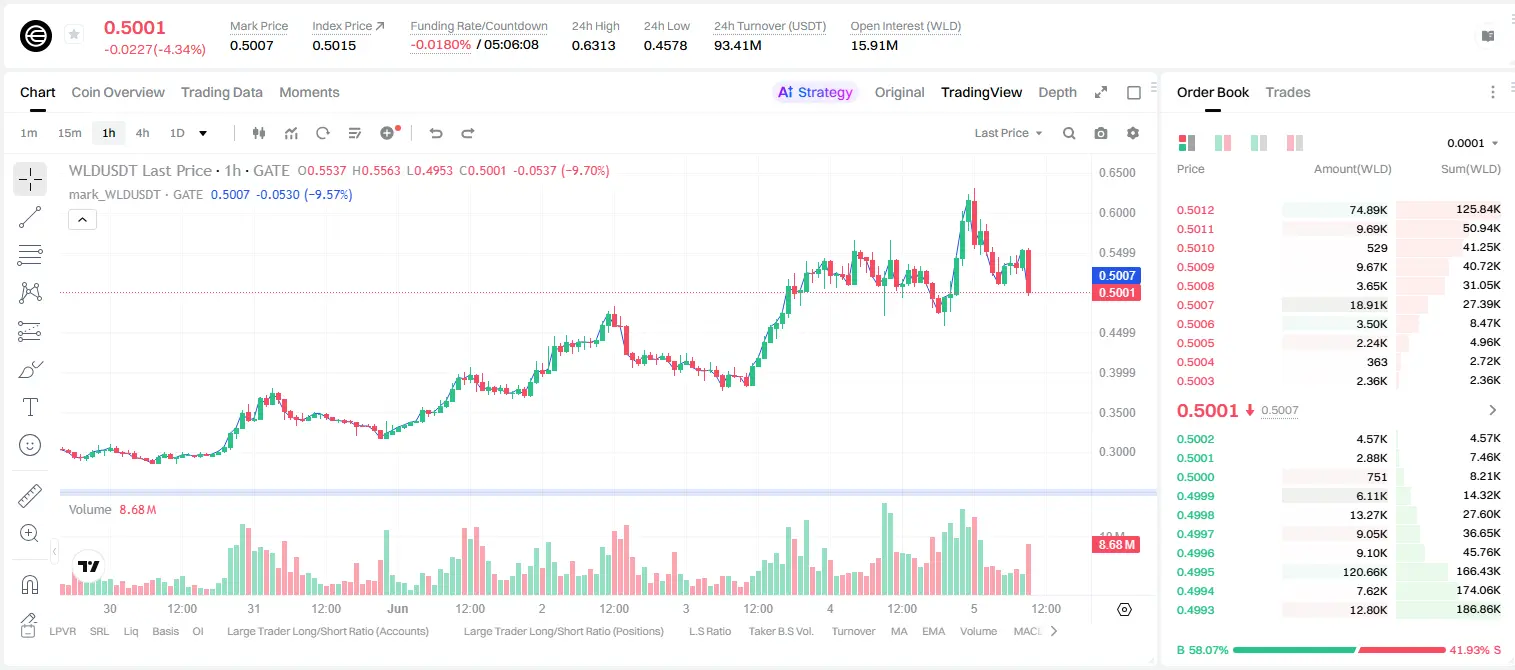
Task: Toggle the magnet snap mode
Action: click(30, 585)
